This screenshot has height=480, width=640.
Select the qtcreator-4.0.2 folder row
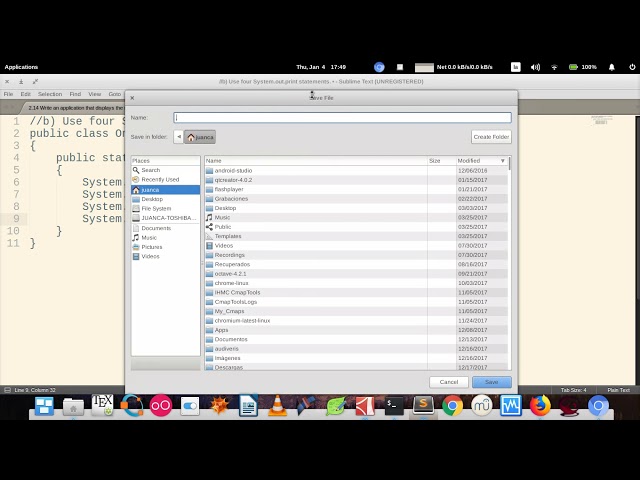pyautogui.click(x=356, y=180)
